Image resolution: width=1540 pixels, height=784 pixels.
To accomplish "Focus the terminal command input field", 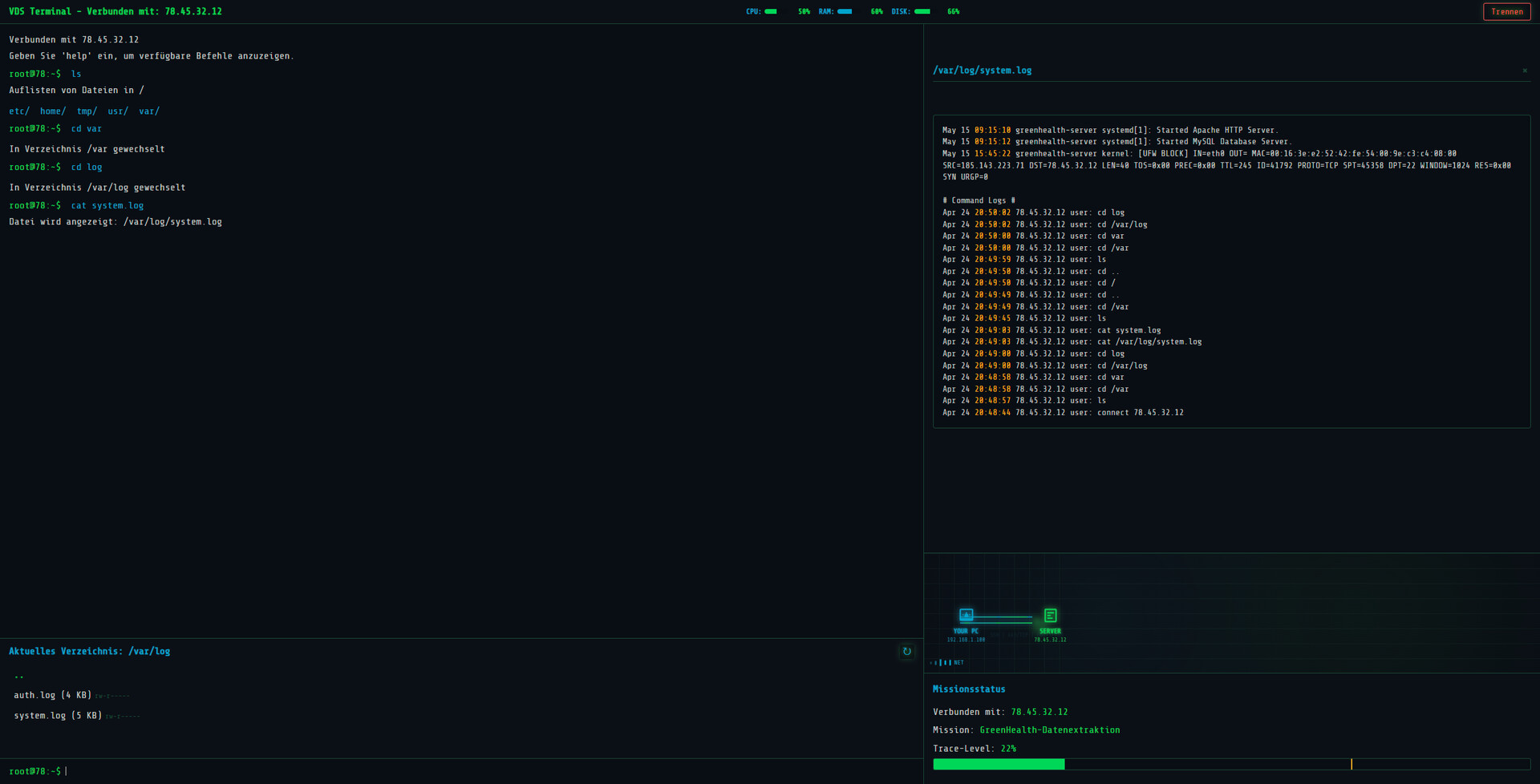I will point(489,771).
